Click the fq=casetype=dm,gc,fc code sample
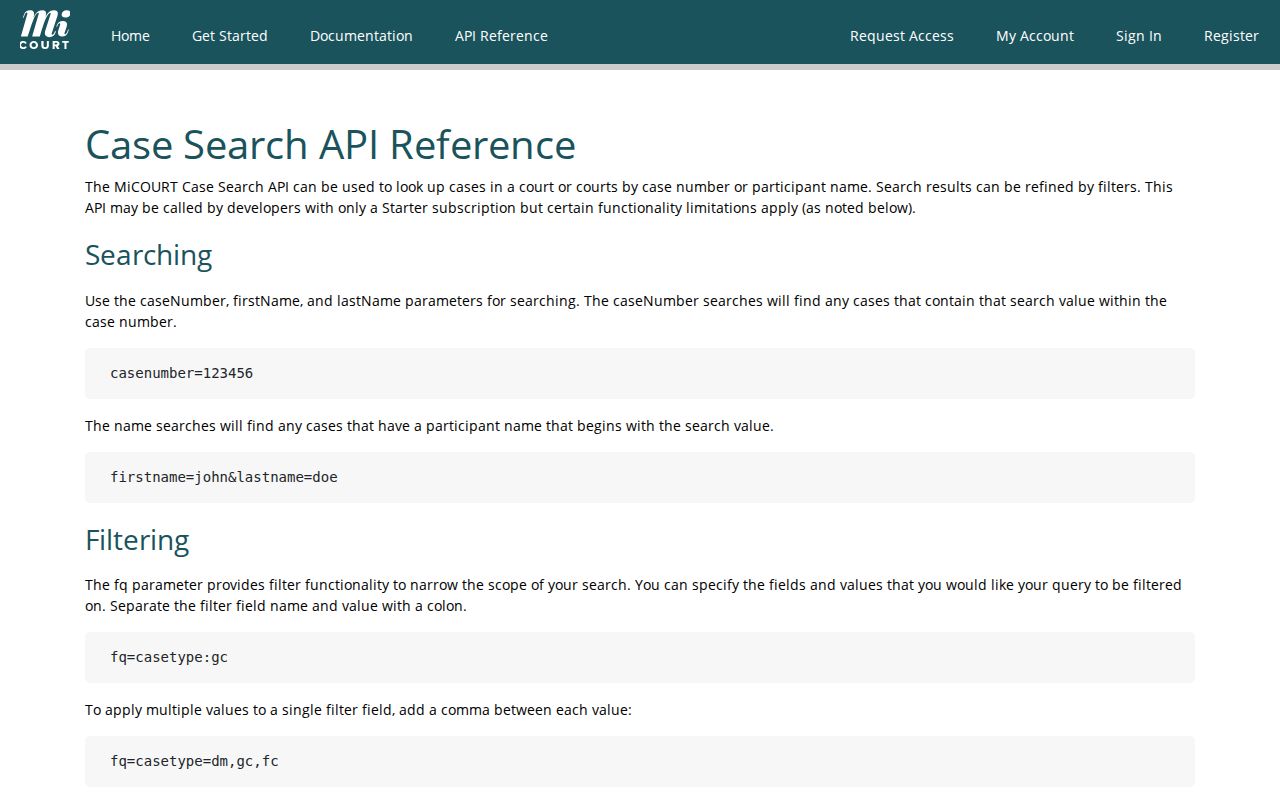Screen dimensions: 1280x800 click(640, 761)
